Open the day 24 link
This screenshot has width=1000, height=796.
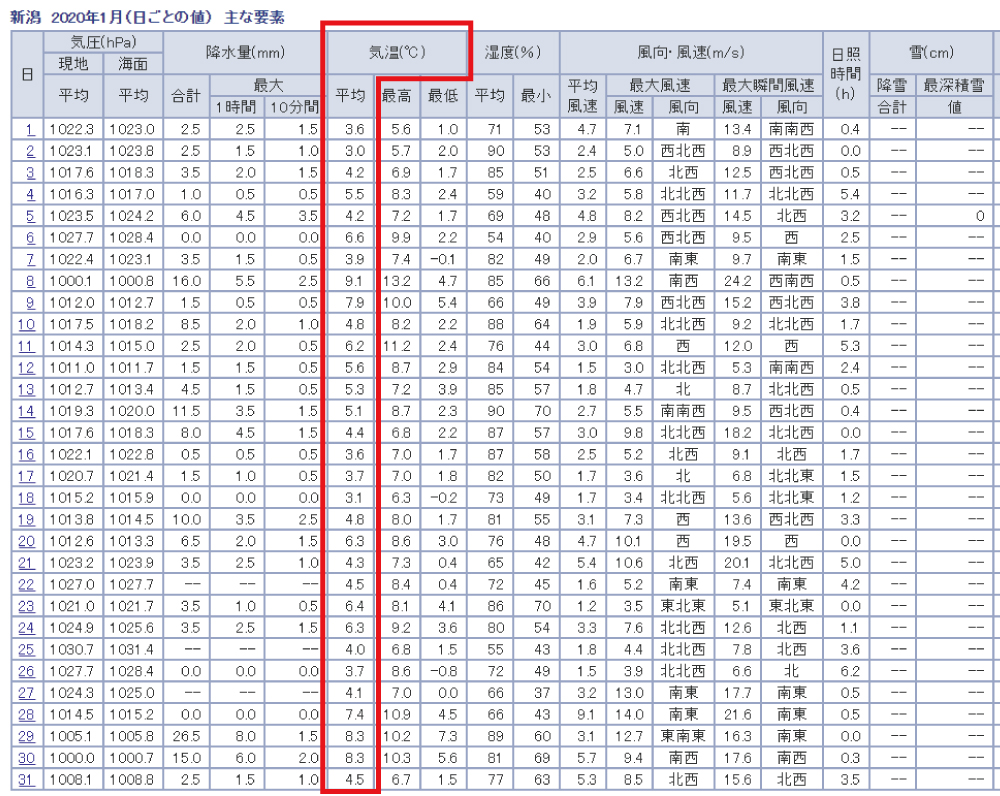27,628
